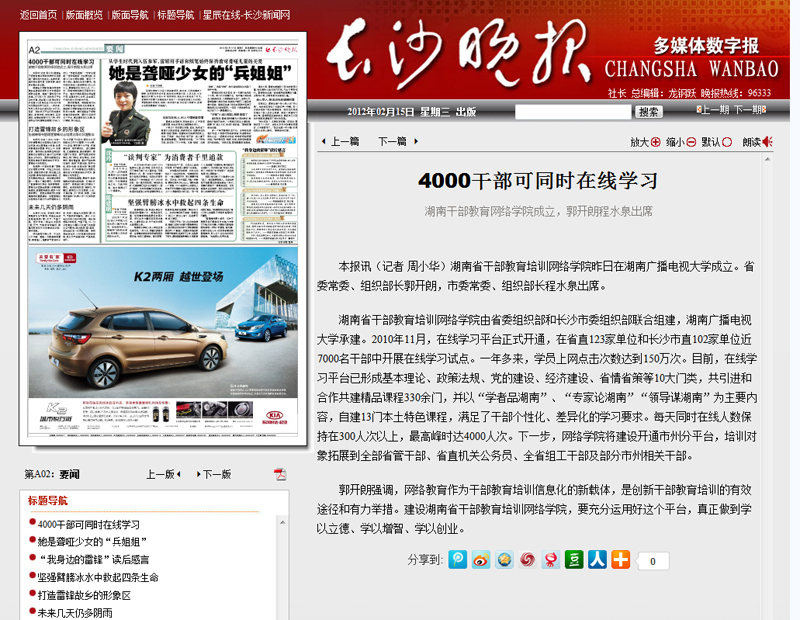Shrink article text with 缩小 minus icon
800x620 pixels.
pyautogui.click(x=691, y=142)
